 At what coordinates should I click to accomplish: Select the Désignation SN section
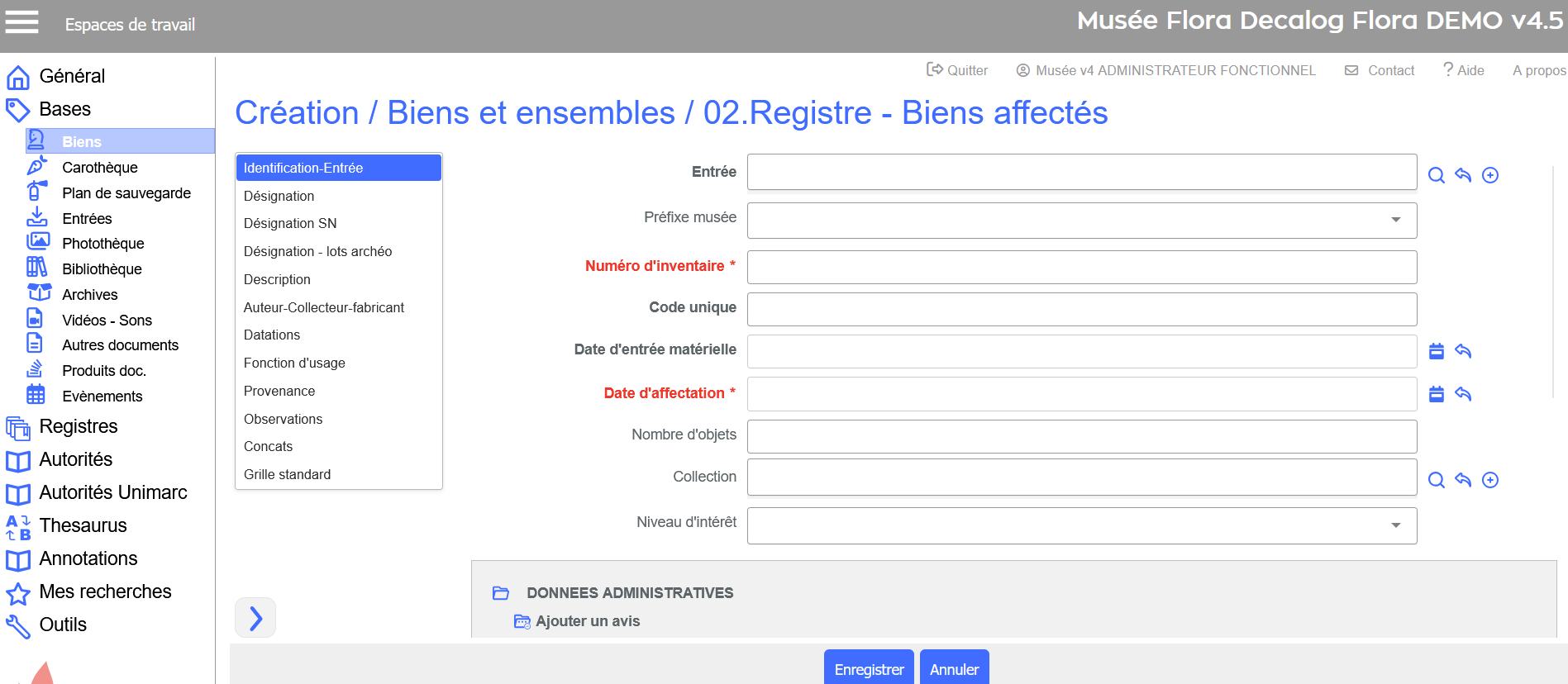[290, 223]
